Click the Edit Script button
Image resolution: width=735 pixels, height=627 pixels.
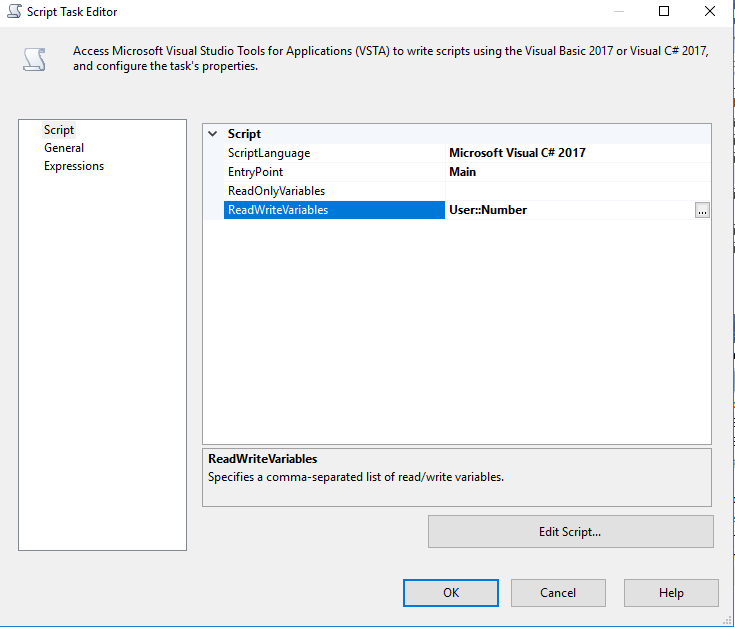(x=570, y=532)
